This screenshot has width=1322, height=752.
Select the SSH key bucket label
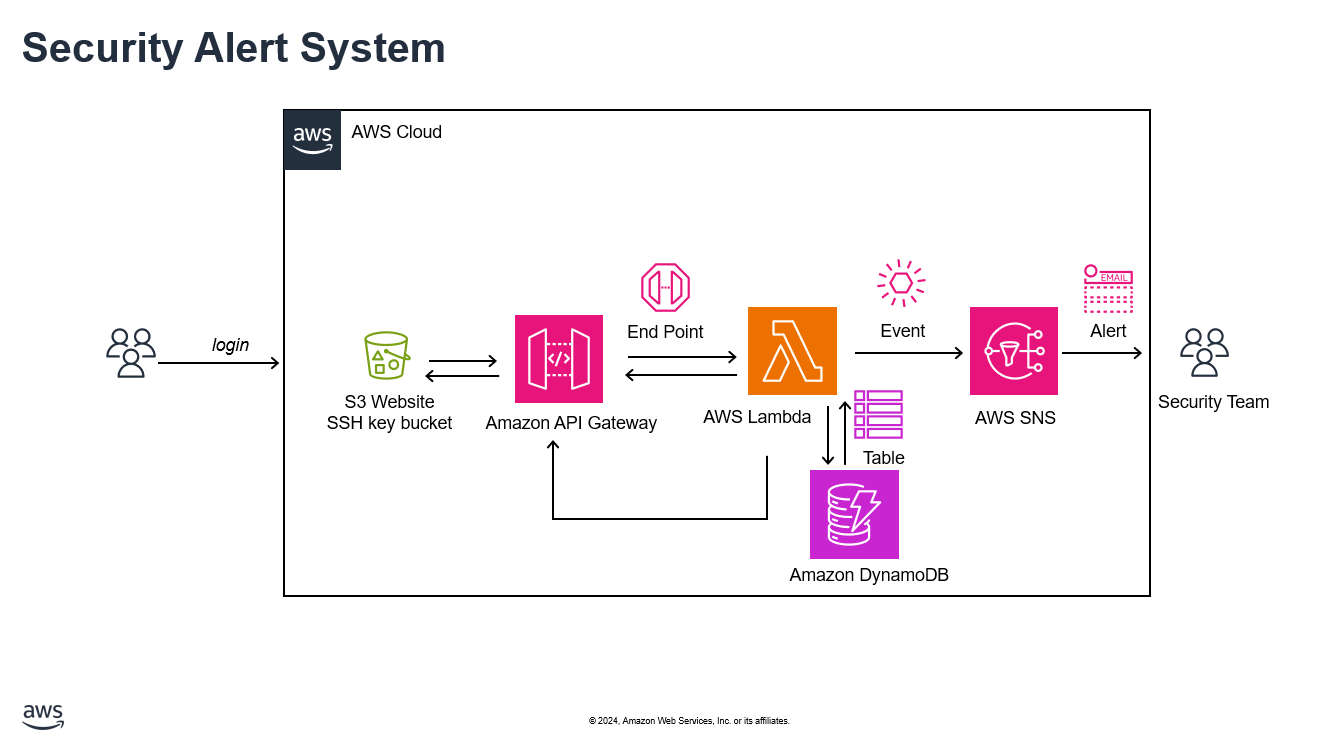point(390,423)
